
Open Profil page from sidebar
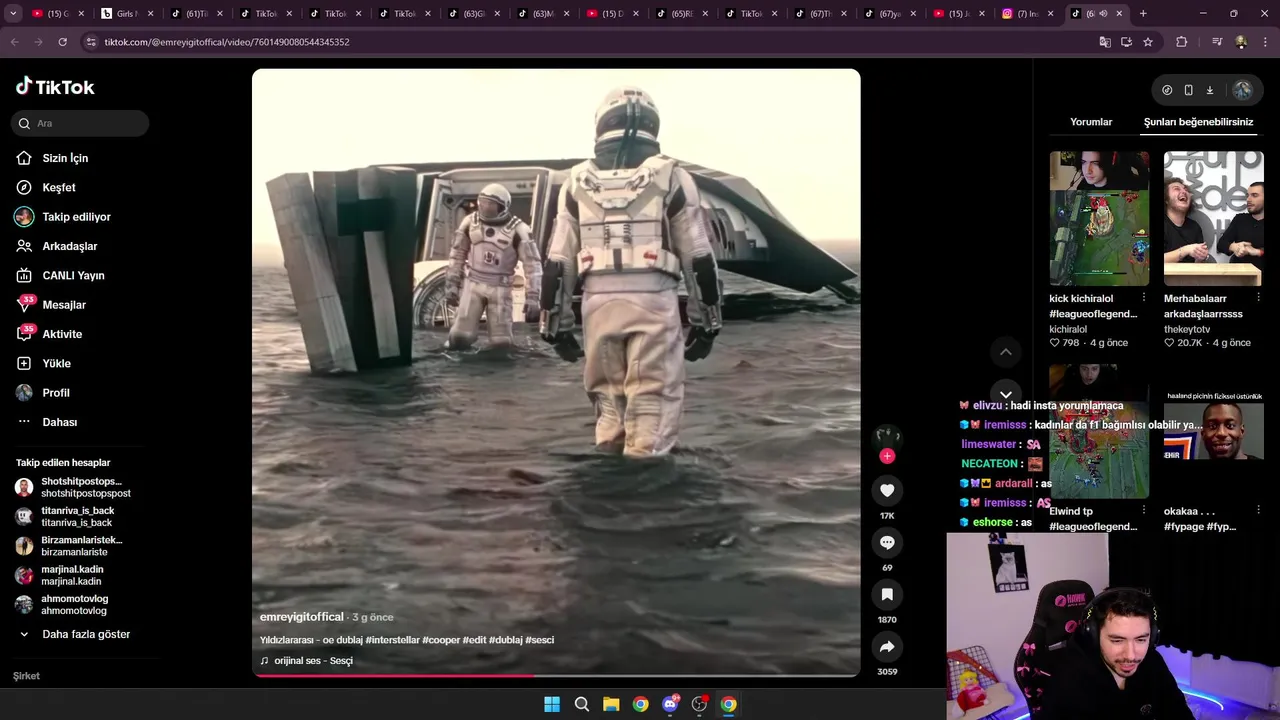pos(56,393)
